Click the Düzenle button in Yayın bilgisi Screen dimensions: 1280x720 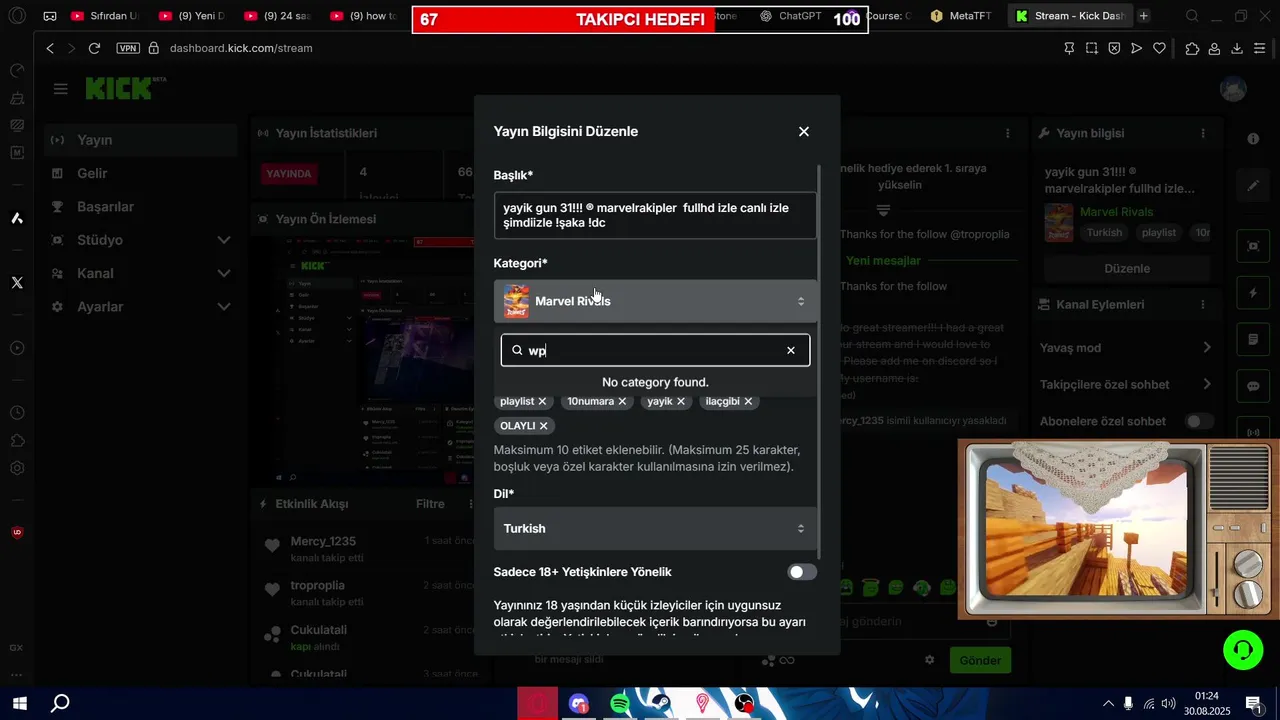coord(1127,268)
